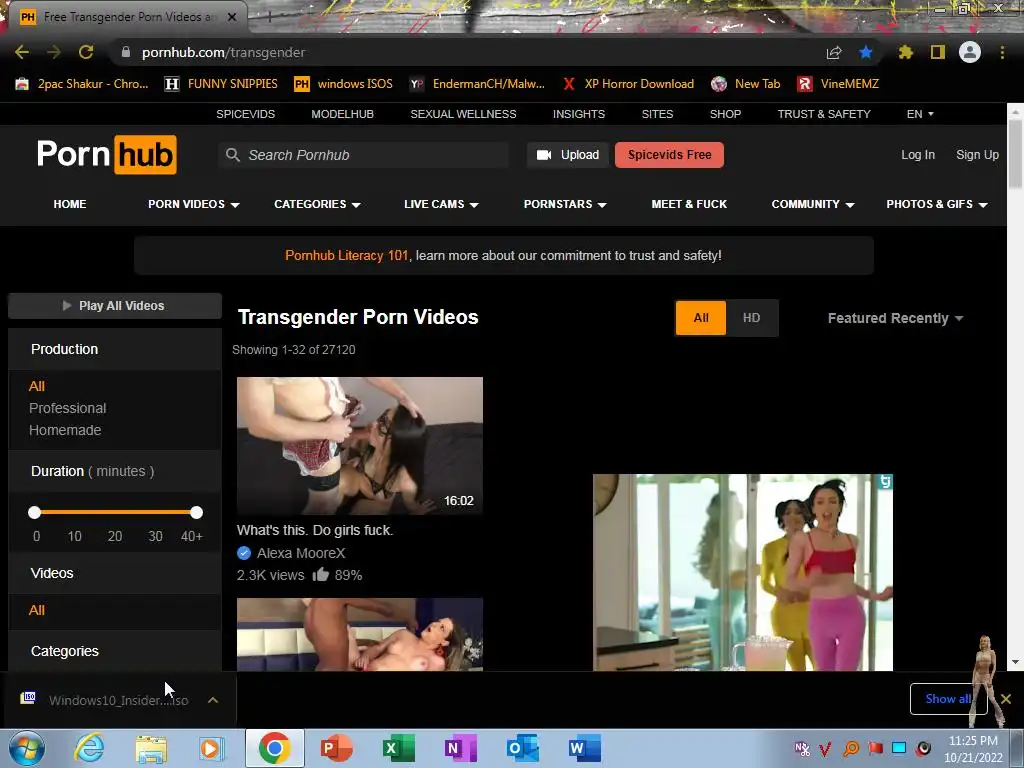Switch to the HD quality toggle

(x=752, y=318)
